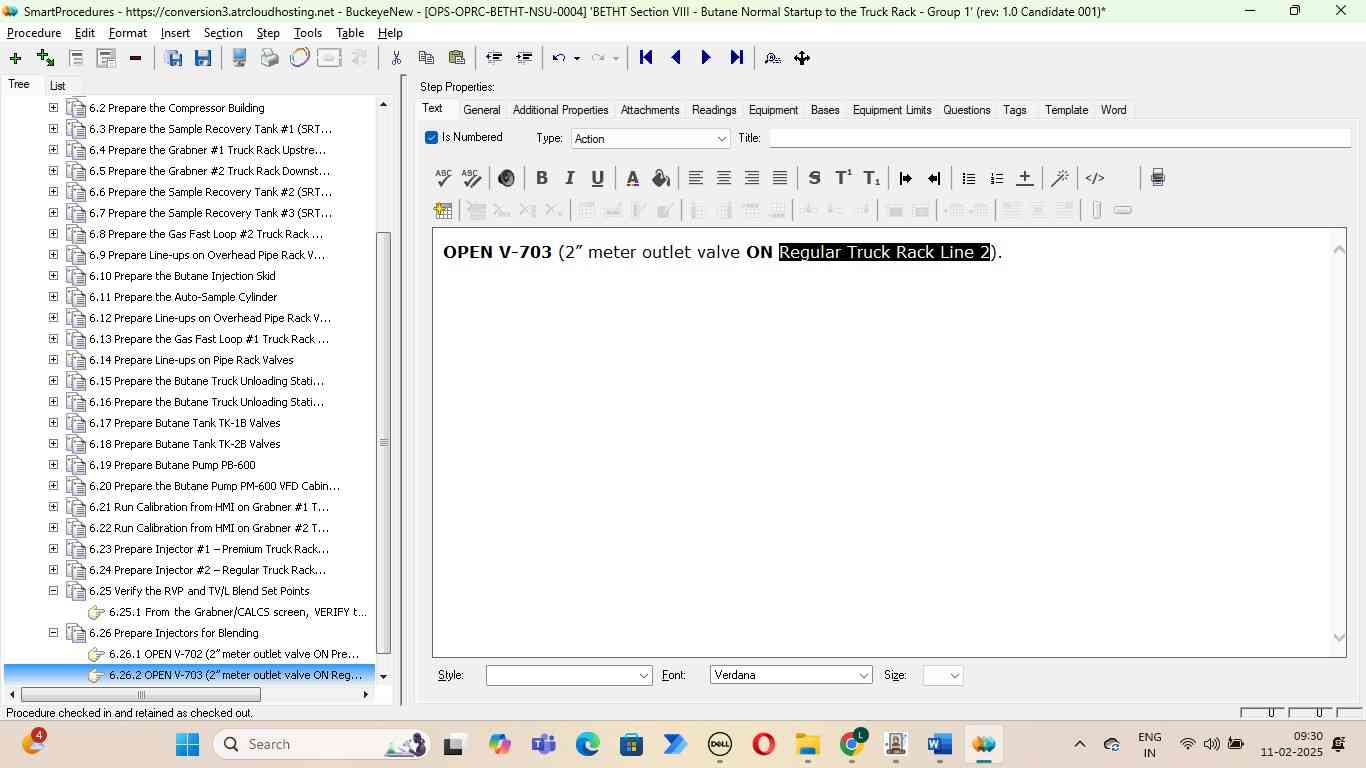Justify text alignment icon
This screenshot has width=1366, height=768.
pyautogui.click(x=780, y=178)
